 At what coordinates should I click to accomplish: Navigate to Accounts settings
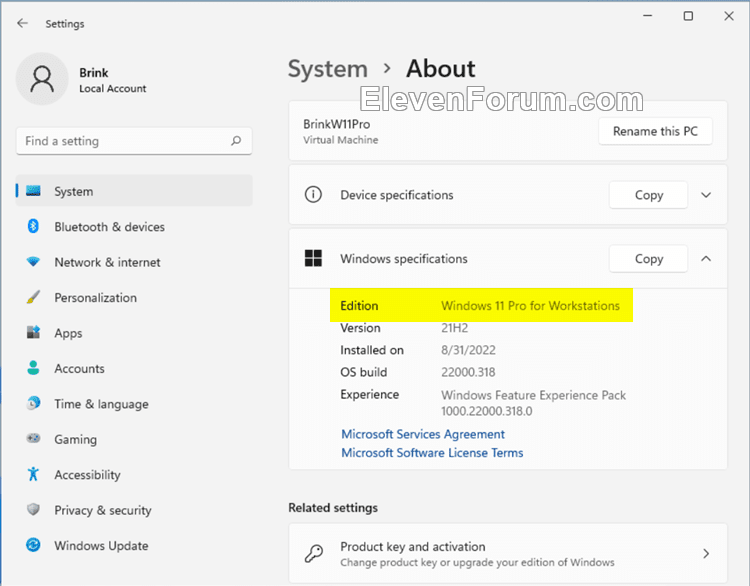pos(134,368)
